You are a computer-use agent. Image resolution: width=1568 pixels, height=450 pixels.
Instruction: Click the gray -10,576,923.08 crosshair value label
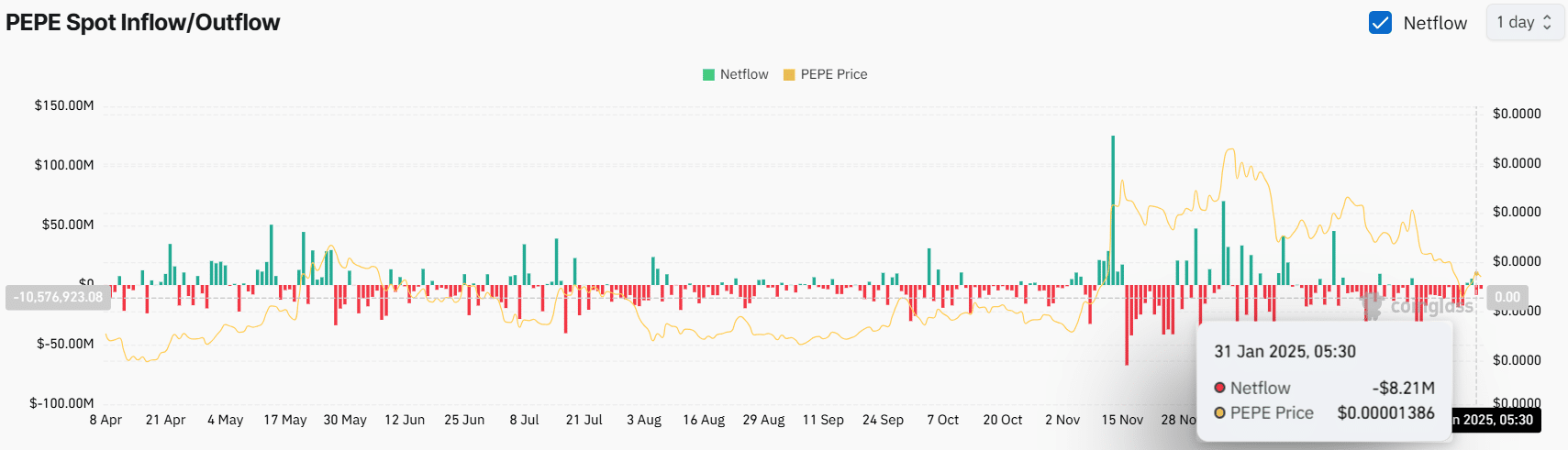pyautogui.click(x=58, y=297)
